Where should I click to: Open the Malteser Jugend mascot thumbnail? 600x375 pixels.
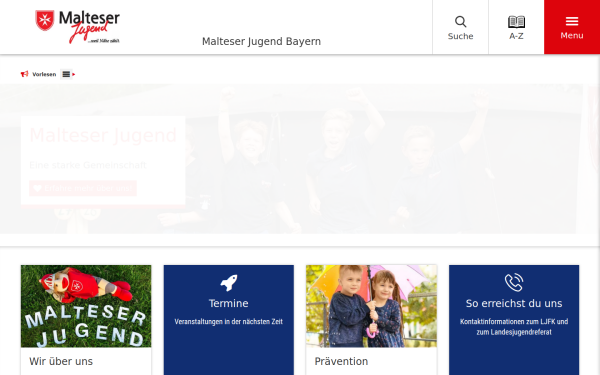[x=86, y=306]
